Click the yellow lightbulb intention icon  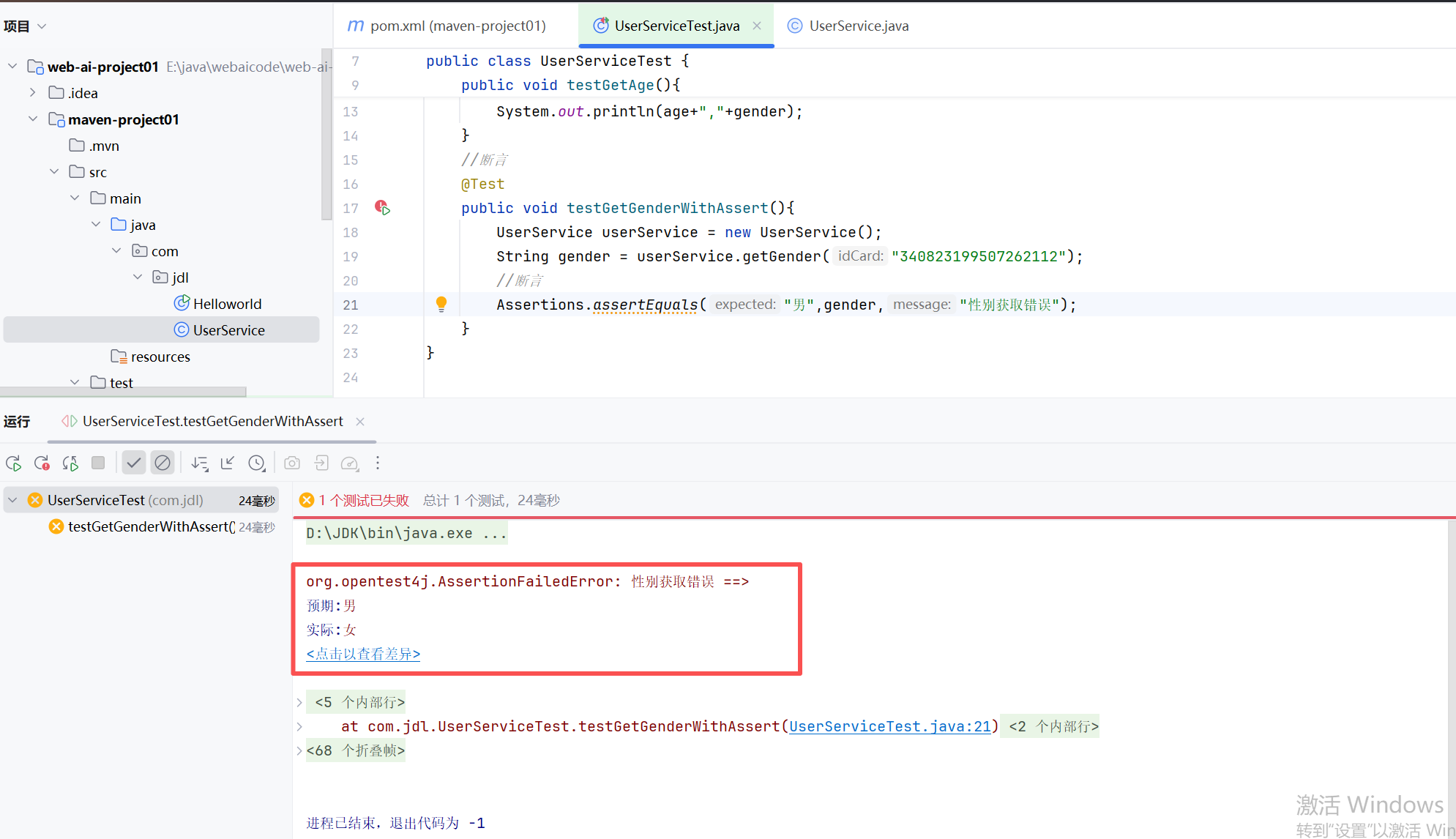click(x=441, y=304)
